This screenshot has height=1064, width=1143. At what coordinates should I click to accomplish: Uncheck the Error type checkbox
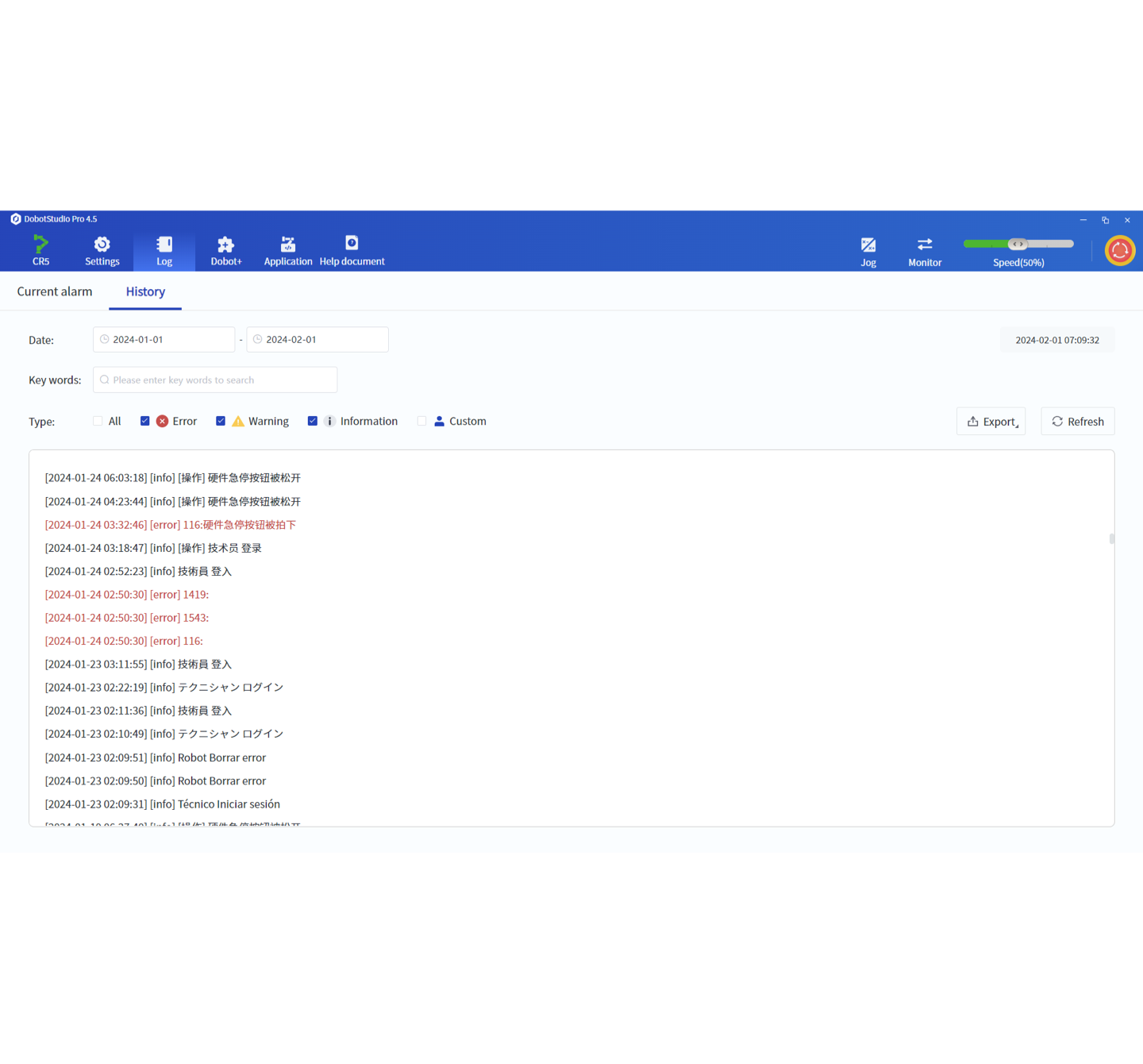click(x=145, y=421)
